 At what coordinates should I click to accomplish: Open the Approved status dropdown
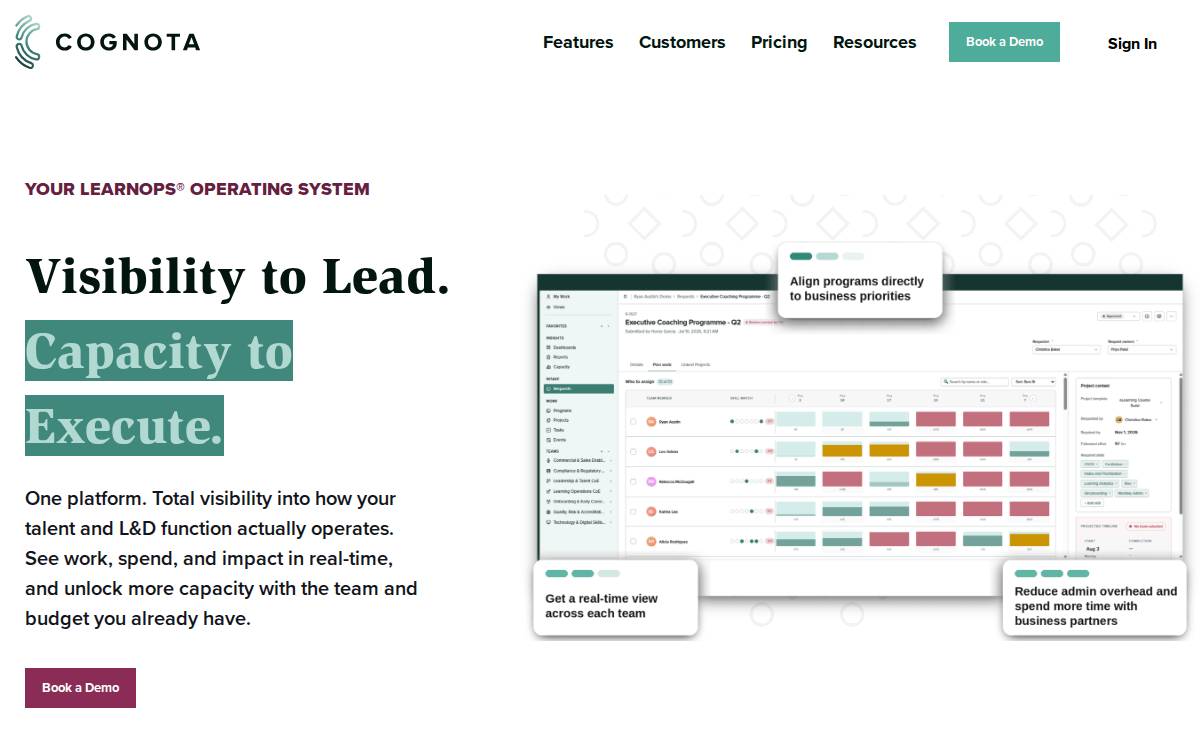pyautogui.click(x=1118, y=316)
